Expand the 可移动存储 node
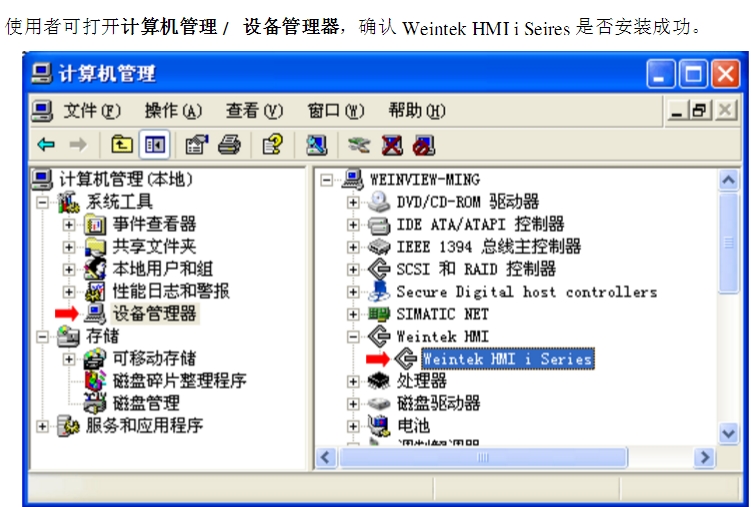The height and width of the screenshot is (507, 753). [x=69, y=359]
